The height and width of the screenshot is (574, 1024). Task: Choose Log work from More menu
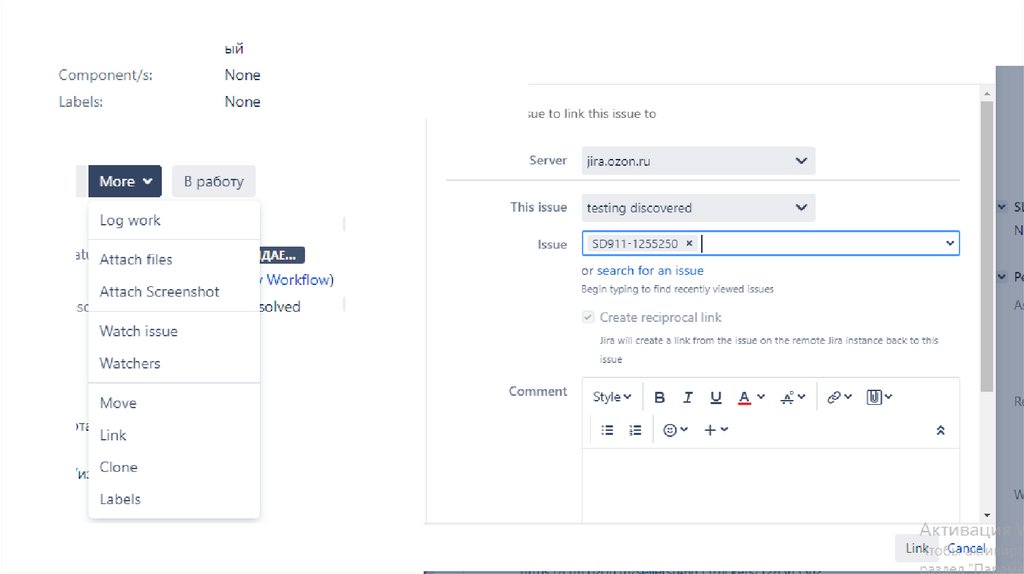point(174,220)
